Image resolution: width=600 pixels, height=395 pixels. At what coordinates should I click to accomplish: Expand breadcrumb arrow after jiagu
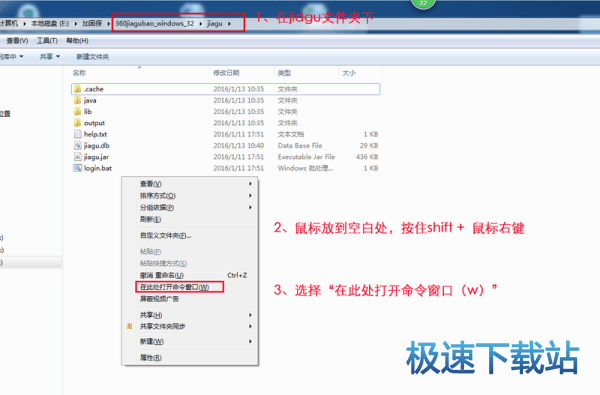(229, 24)
